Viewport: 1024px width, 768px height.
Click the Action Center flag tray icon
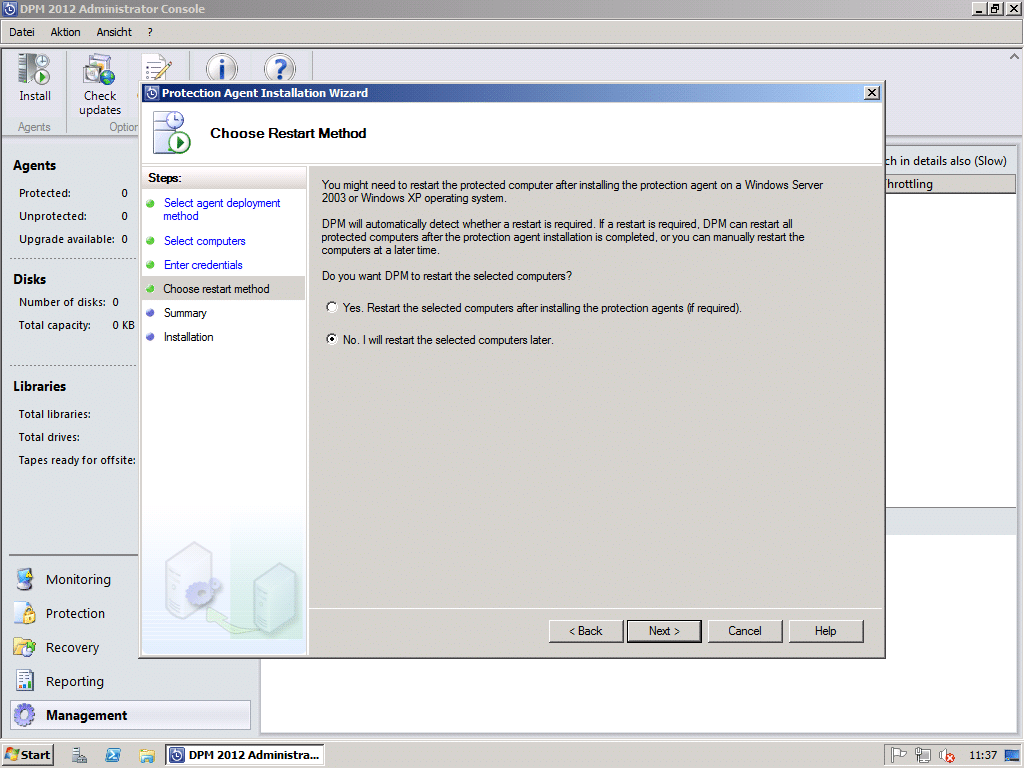point(899,755)
